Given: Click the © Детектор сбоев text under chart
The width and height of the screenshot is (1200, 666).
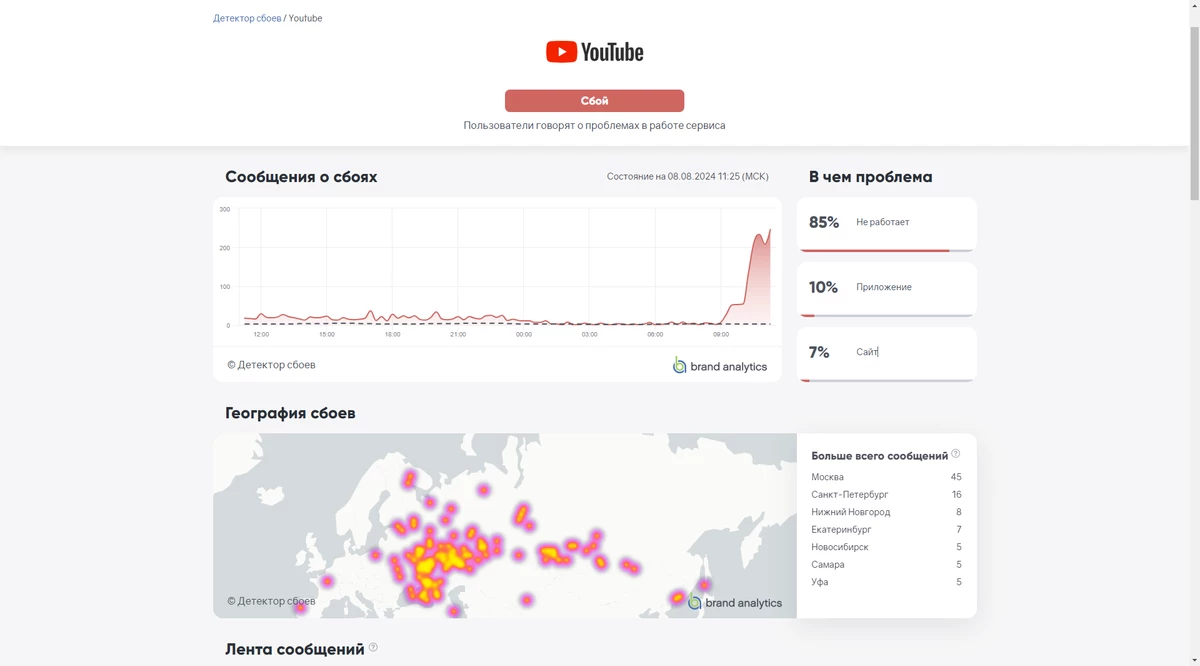Looking at the screenshot, I should coord(271,365).
